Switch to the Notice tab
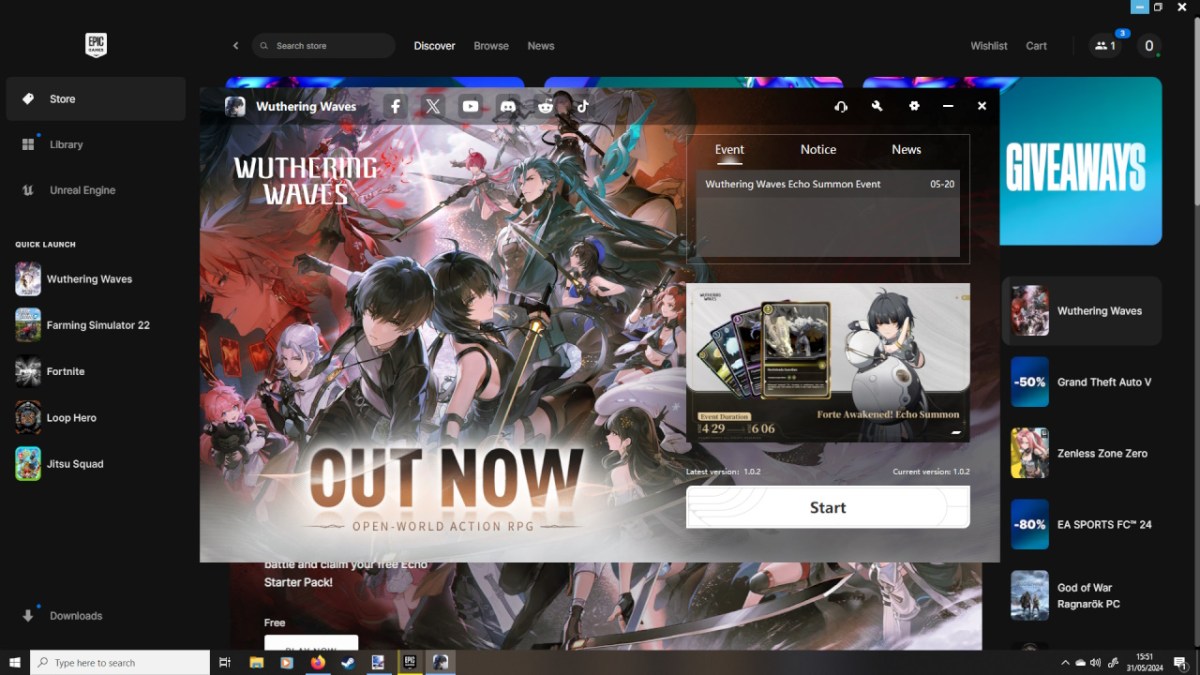Screen dimensions: 1200x675 [818, 149]
